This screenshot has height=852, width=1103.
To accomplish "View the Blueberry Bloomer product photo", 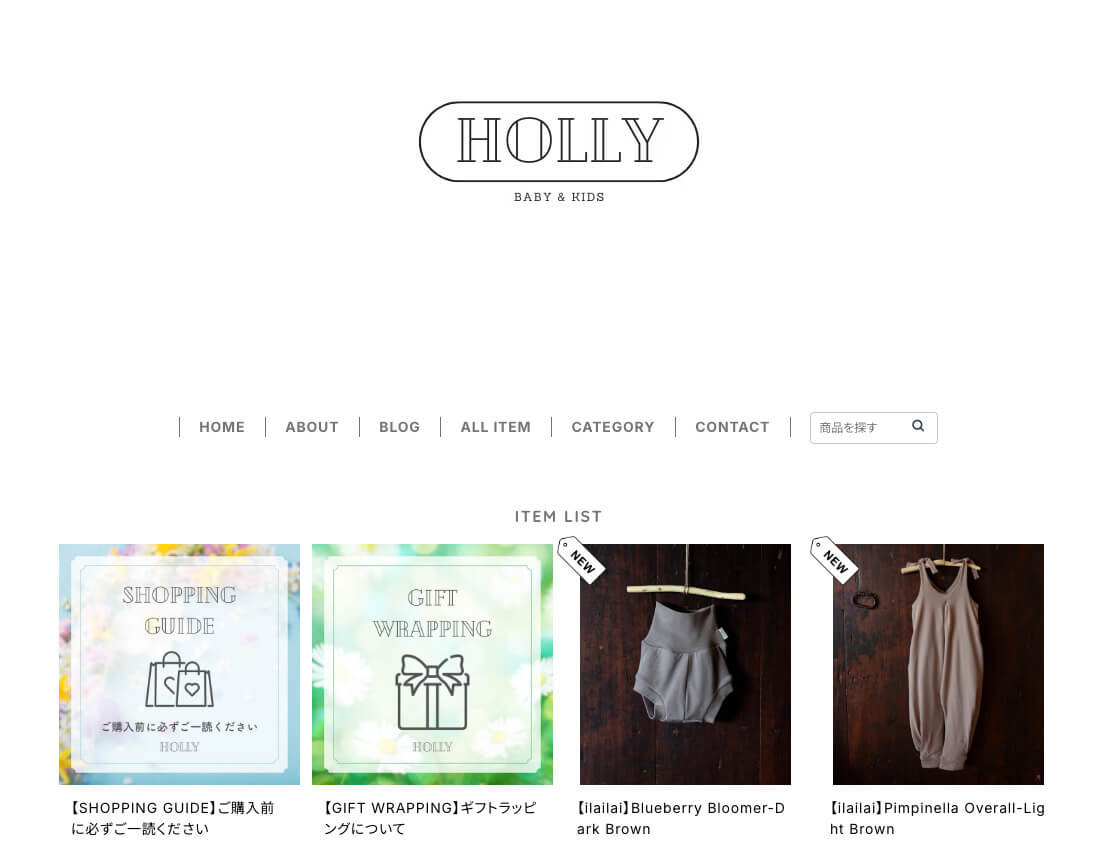I will click(x=685, y=664).
